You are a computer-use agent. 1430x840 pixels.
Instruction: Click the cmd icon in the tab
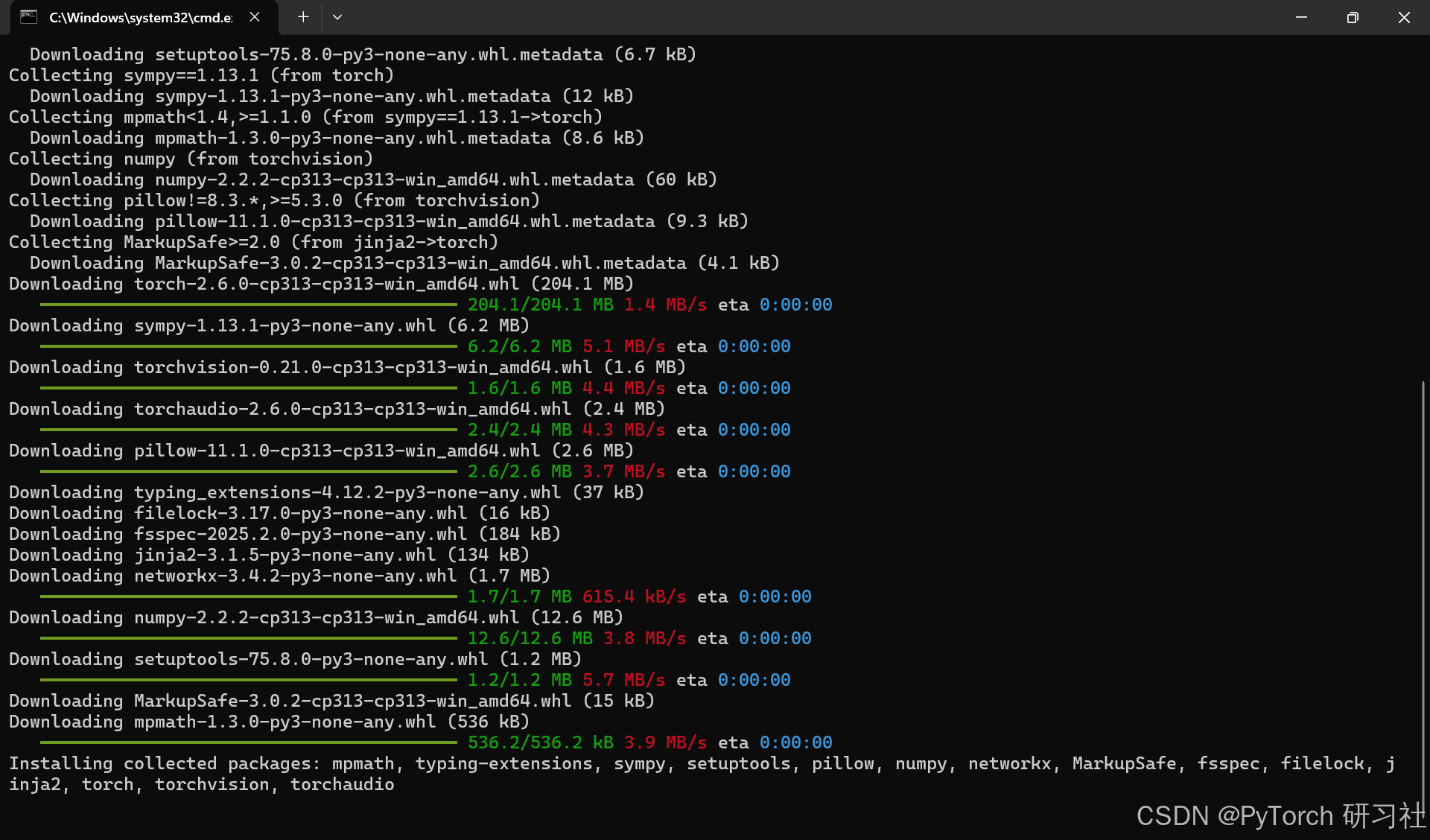click(x=28, y=17)
